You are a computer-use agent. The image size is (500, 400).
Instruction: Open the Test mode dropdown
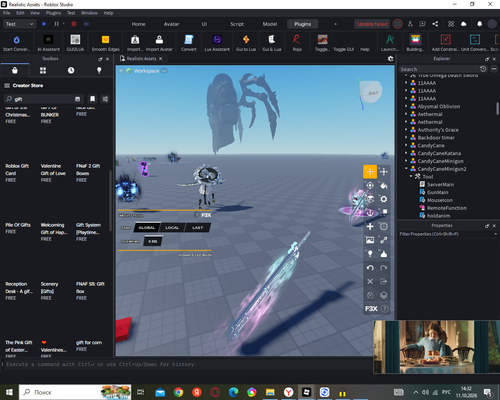coord(19,24)
